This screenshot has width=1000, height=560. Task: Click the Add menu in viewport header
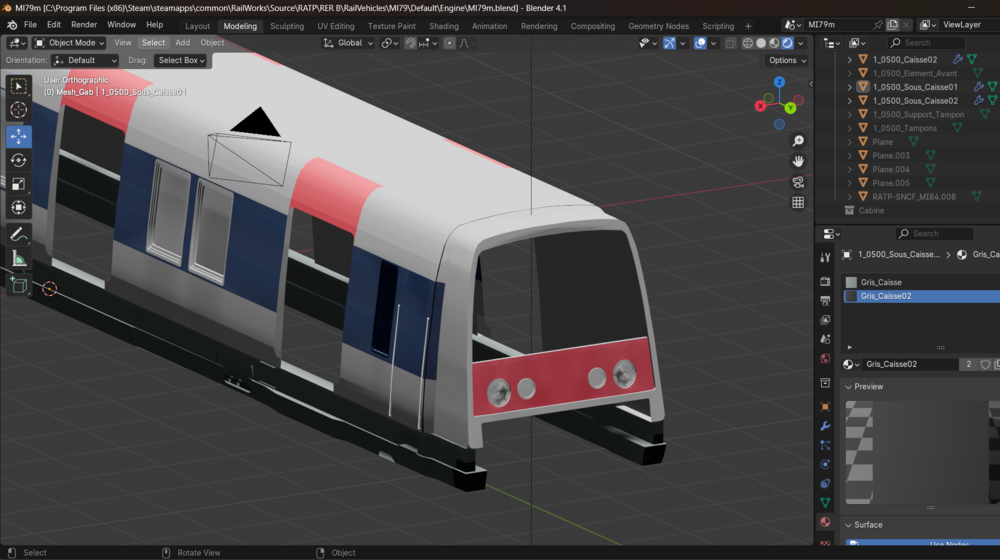coord(182,43)
